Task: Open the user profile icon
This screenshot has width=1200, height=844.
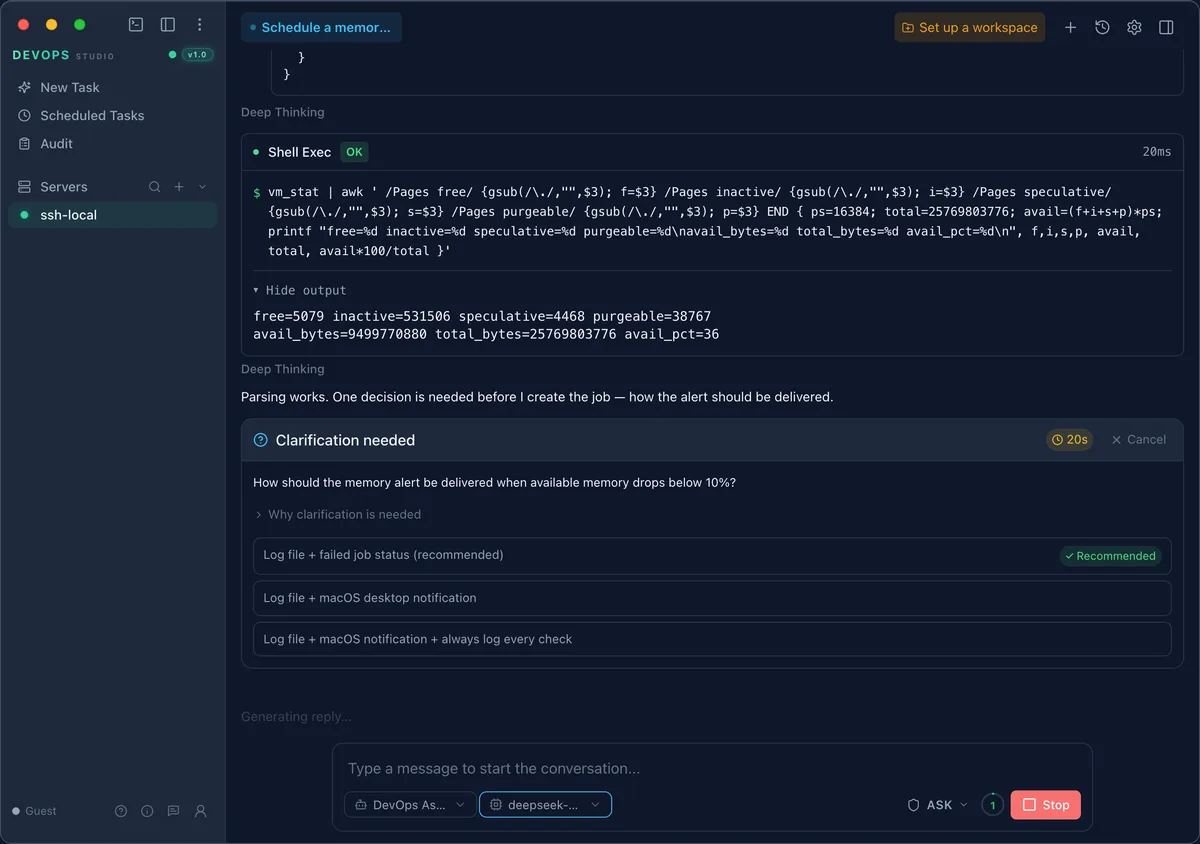Action: pyautogui.click(x=200, y=811)
